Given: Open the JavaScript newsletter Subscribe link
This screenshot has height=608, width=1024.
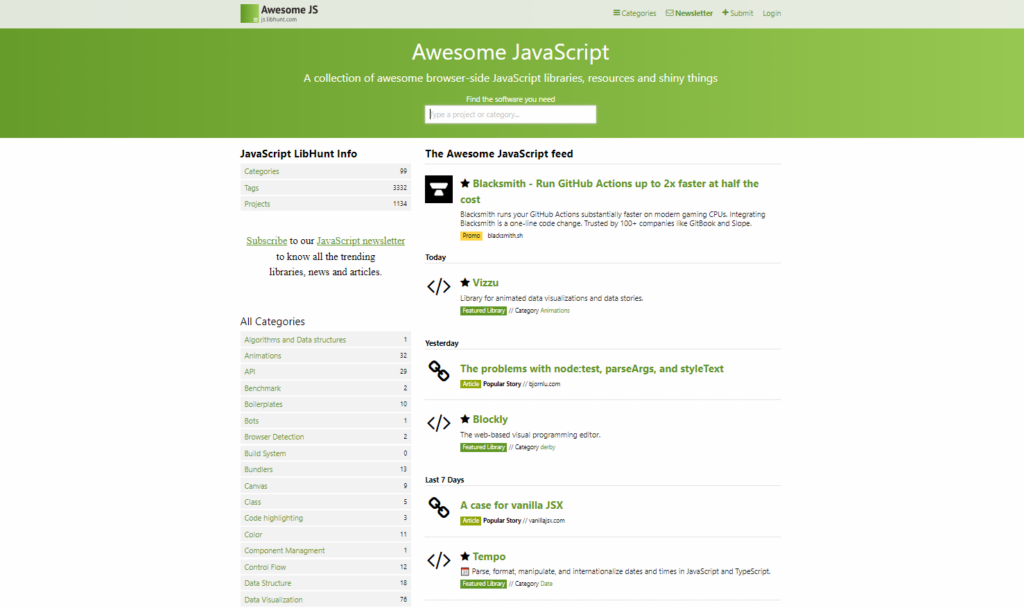Looking at the screenshot, I should pos(266,241).
